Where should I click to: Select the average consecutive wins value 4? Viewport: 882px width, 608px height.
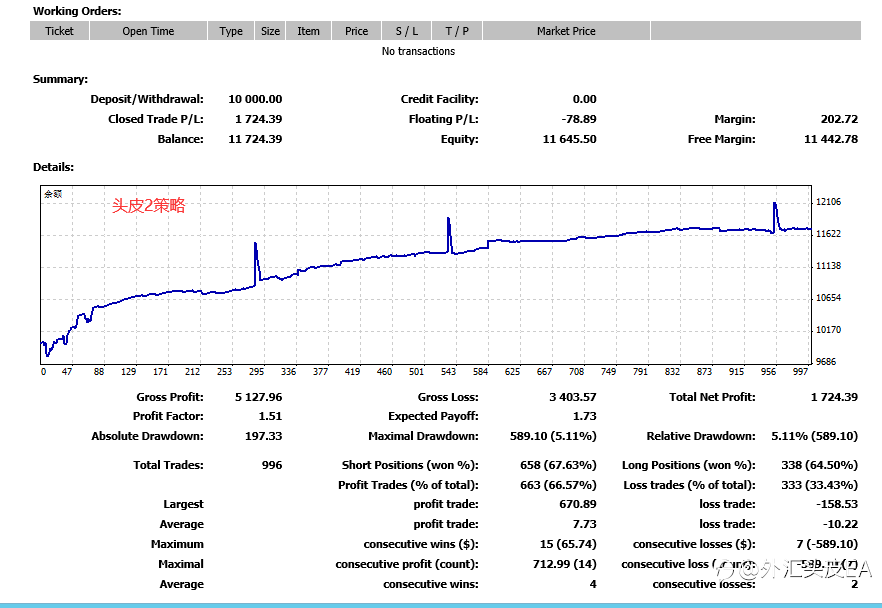pos(593,584)
